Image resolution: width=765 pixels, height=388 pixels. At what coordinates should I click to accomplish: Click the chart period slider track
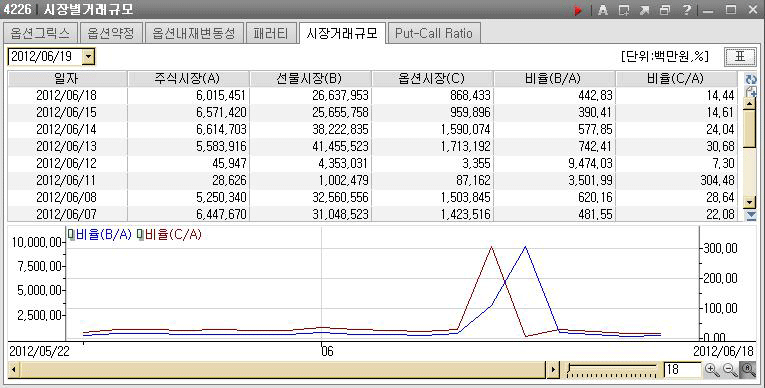click(612, 370)
